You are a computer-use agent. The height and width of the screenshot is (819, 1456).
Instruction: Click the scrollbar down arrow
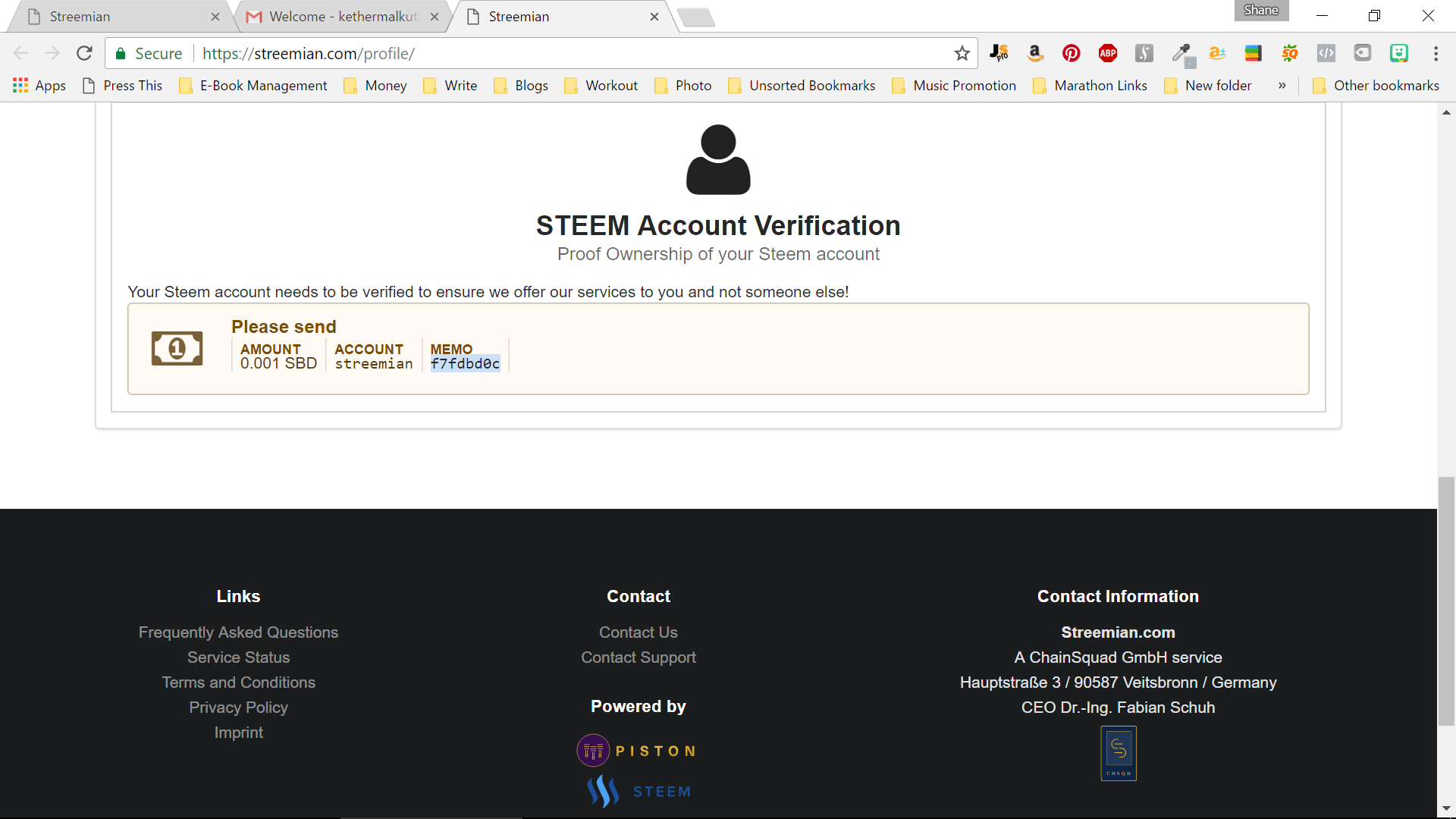[1446, 808]
